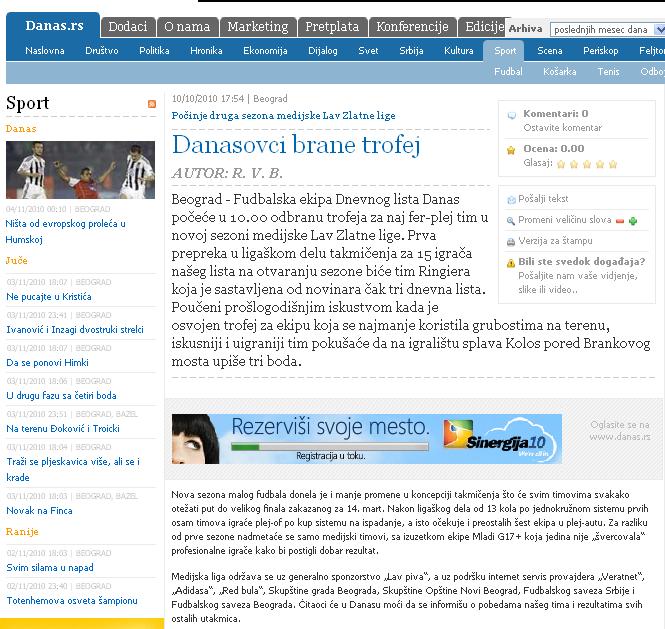
Task: Click the Danas.rs logo tab
Action: [x=54, y=25]
